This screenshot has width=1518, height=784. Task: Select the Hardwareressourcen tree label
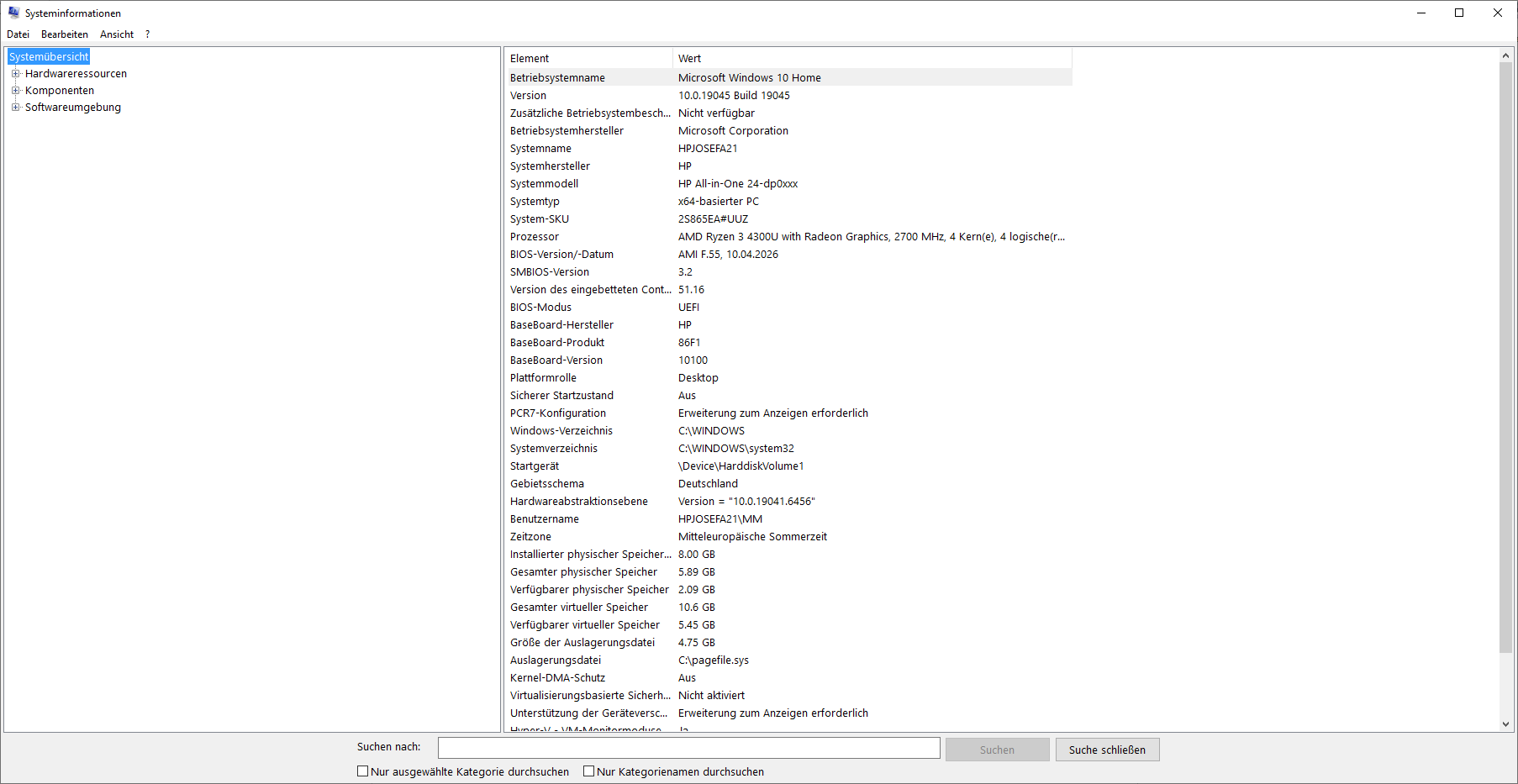(x=76, y=74)
